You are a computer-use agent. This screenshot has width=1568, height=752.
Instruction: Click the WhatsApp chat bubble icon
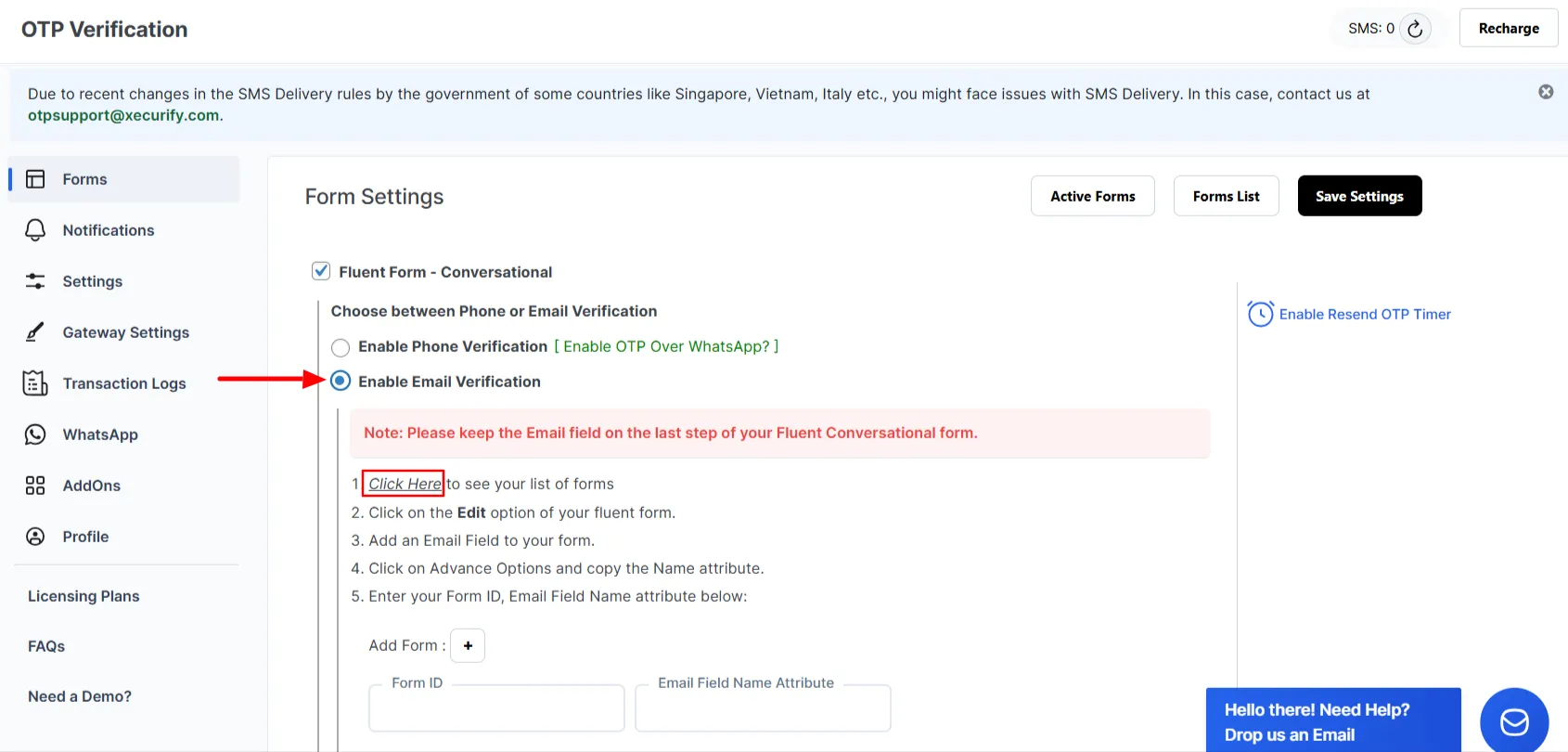tap(35, 434)
